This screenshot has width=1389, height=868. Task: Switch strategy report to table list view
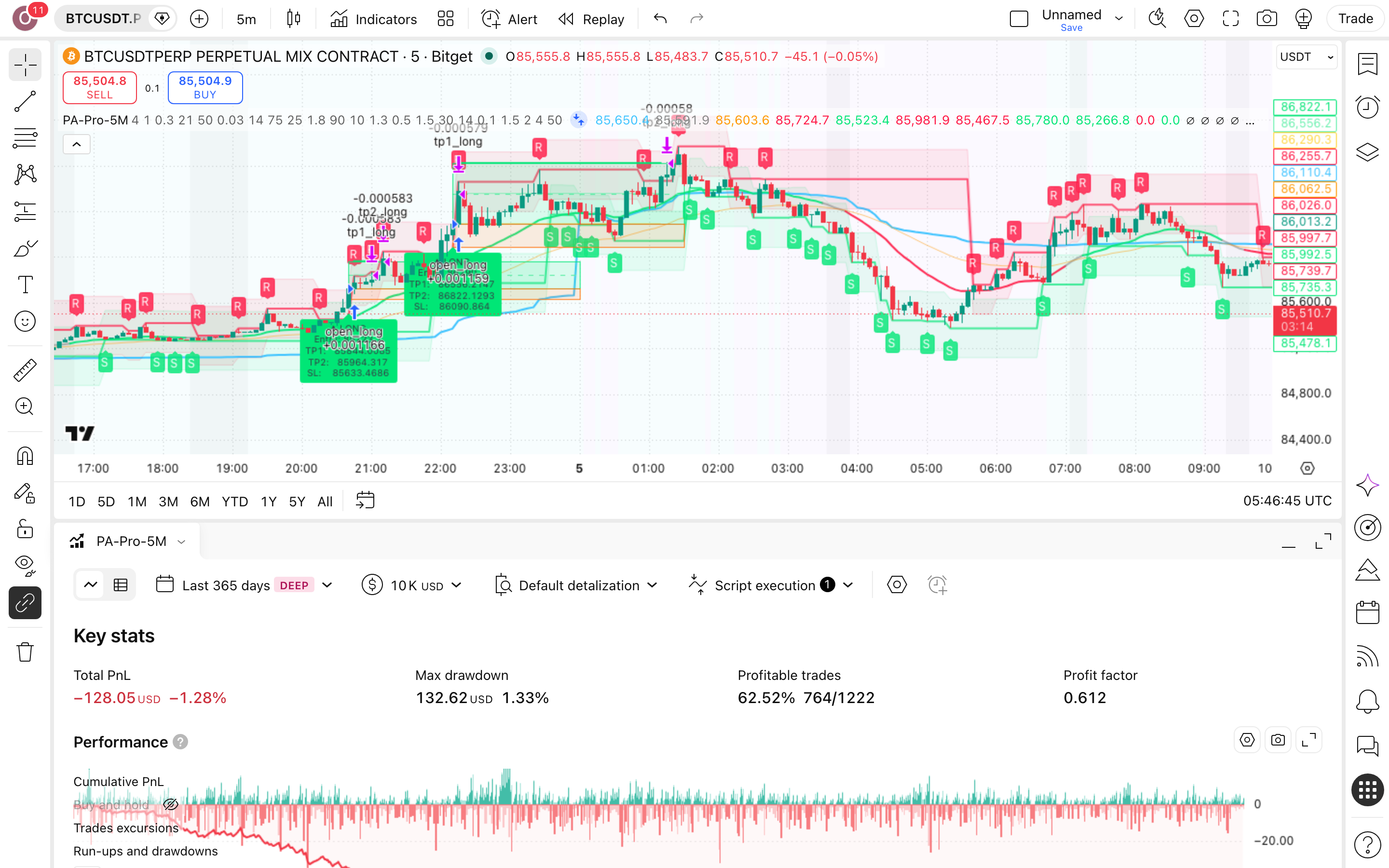pyautogui.click(x=121, y=585)
